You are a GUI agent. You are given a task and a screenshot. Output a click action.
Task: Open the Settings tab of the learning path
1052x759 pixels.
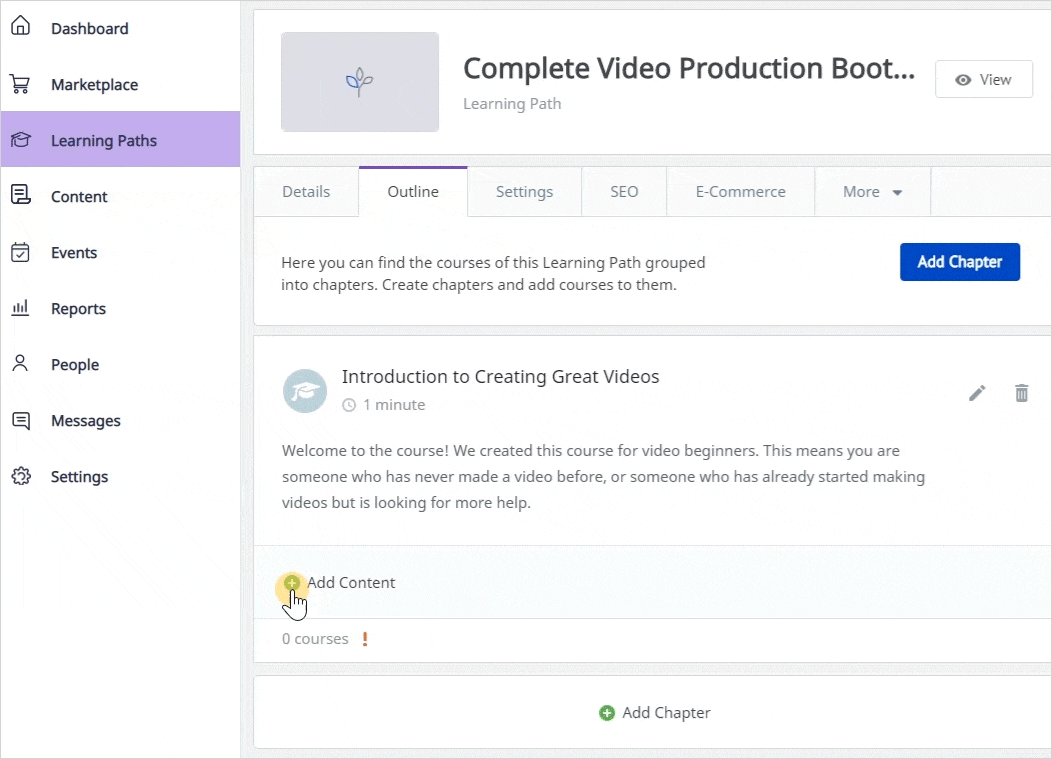tap(524, 192)
